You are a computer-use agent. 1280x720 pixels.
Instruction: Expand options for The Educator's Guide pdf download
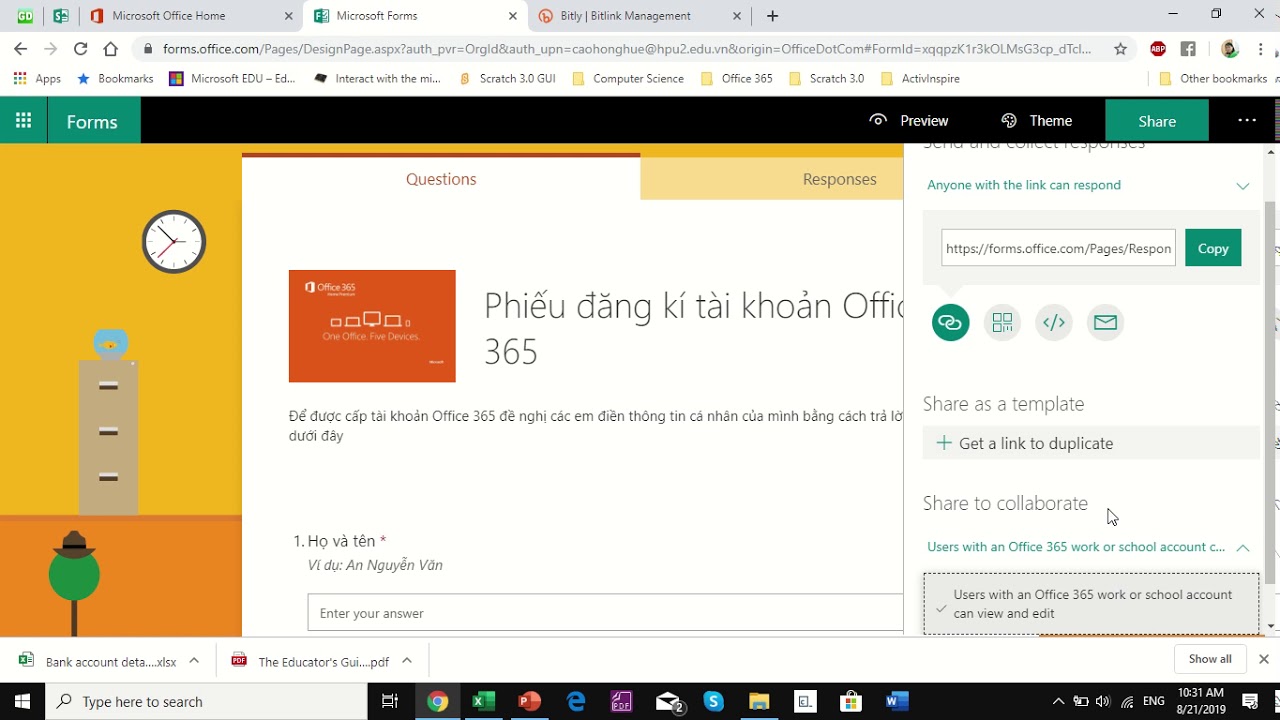point(407,660)
